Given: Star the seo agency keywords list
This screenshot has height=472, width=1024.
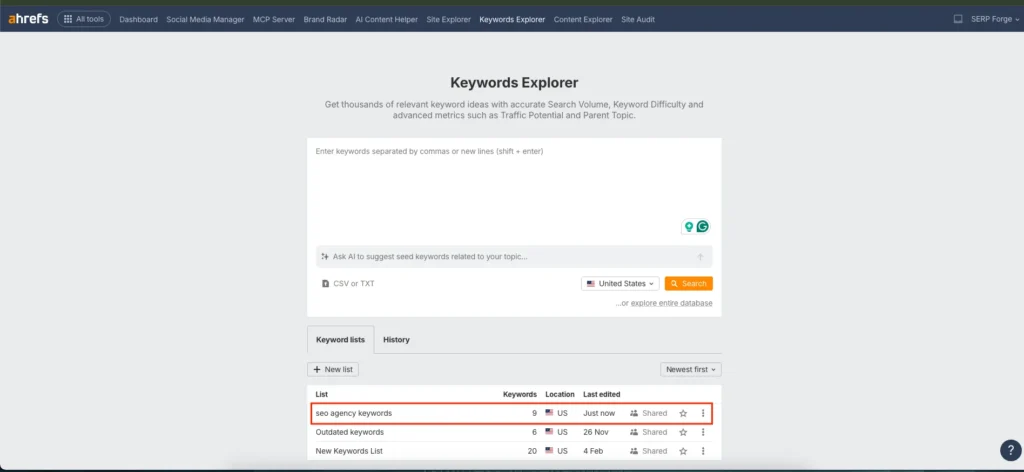Looking at the screenshot, I should 683,413.
